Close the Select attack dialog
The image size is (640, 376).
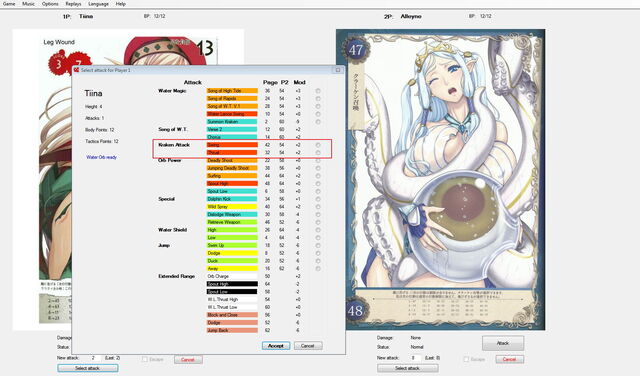coord(338,70)
